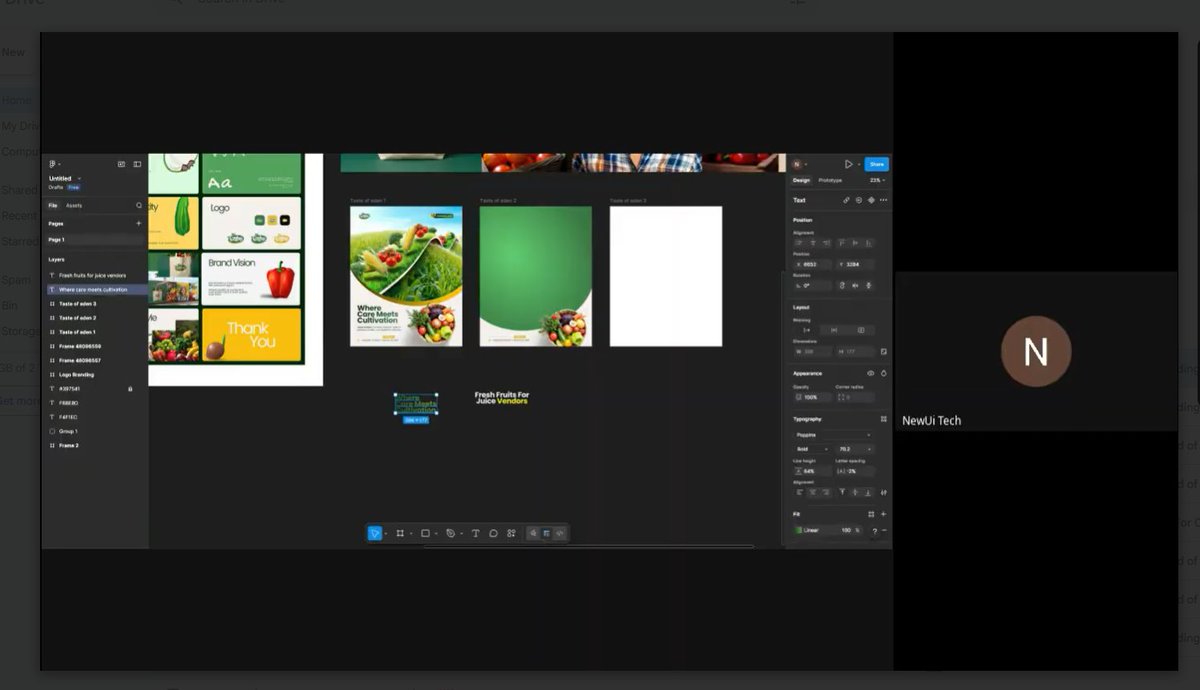Open Move tool options arrow
This screenshot has width=1200, height=690.
coord(386,534)
